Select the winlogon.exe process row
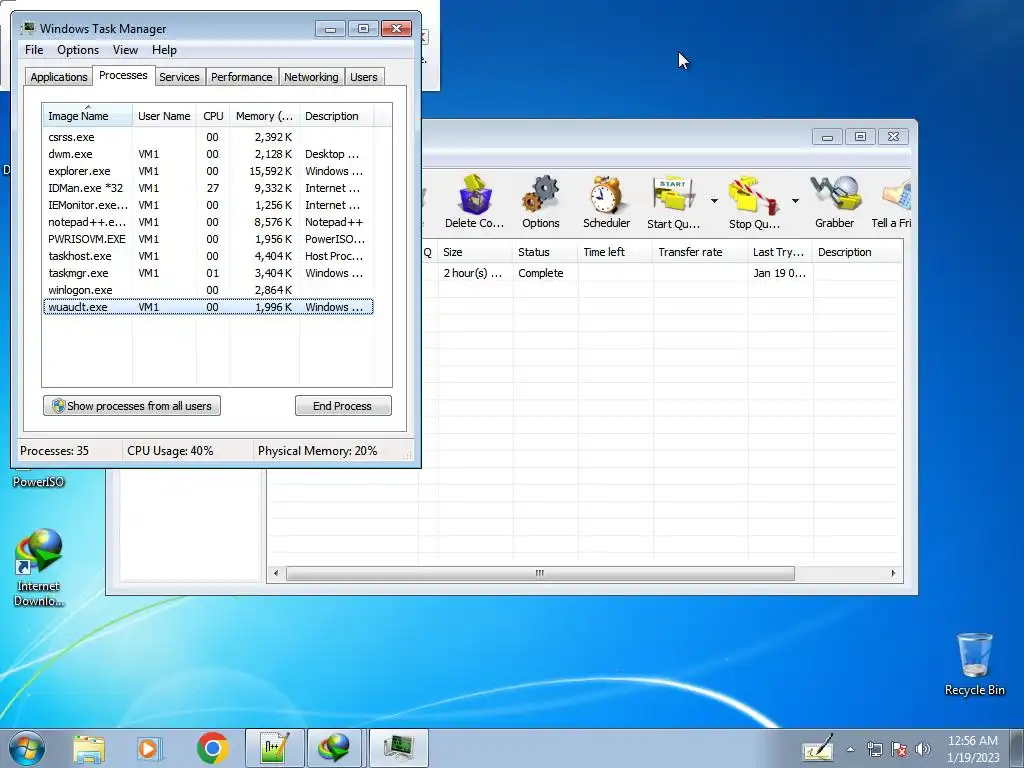Image resolution: width=1024 pixels, height=768 pixels. click(x=208, y=290)
